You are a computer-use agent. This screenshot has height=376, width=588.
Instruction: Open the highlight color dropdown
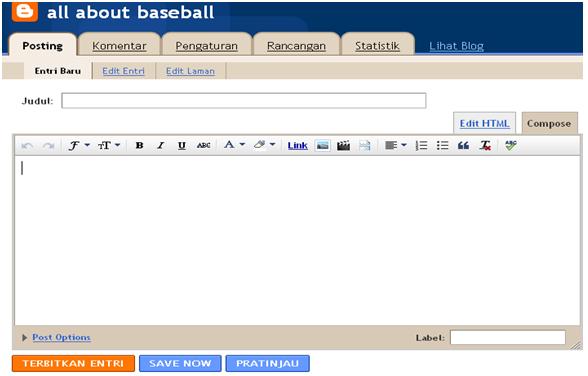coord(264,145)
